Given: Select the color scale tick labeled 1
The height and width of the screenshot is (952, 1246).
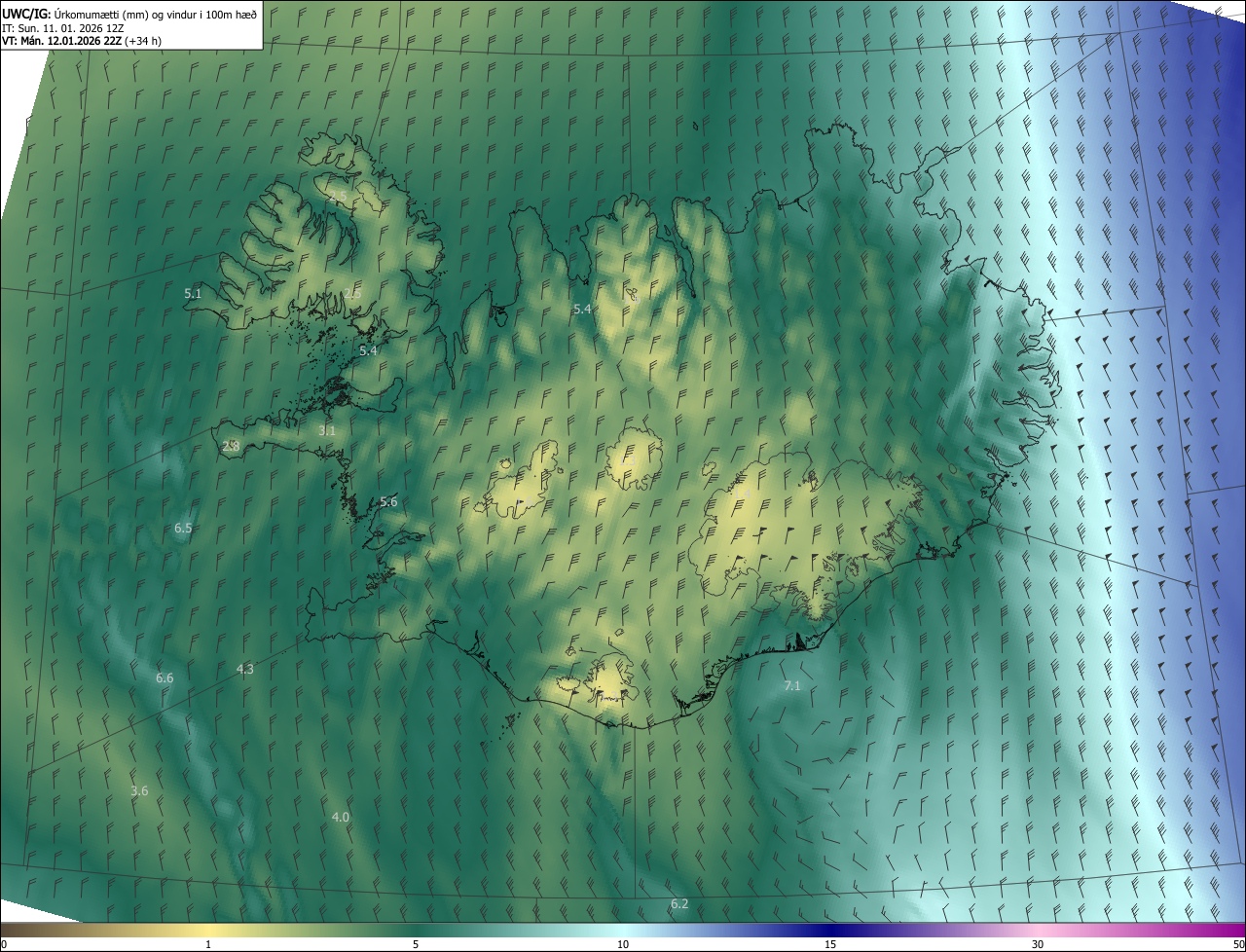Looking at the screenshot, I should click(x=208, y=945).
